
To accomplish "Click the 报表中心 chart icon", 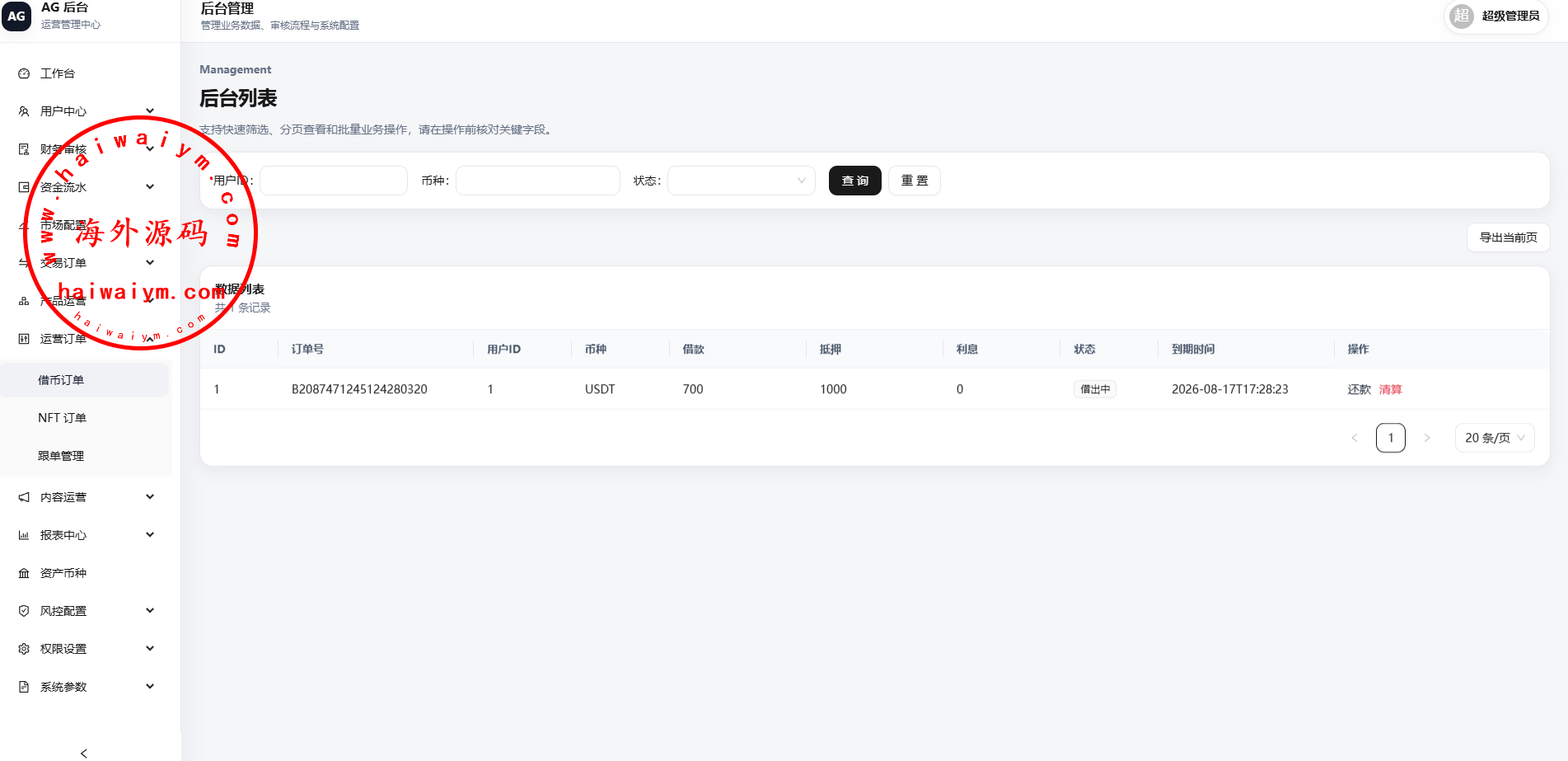I will pyautogui.click(x=24, y=535).
